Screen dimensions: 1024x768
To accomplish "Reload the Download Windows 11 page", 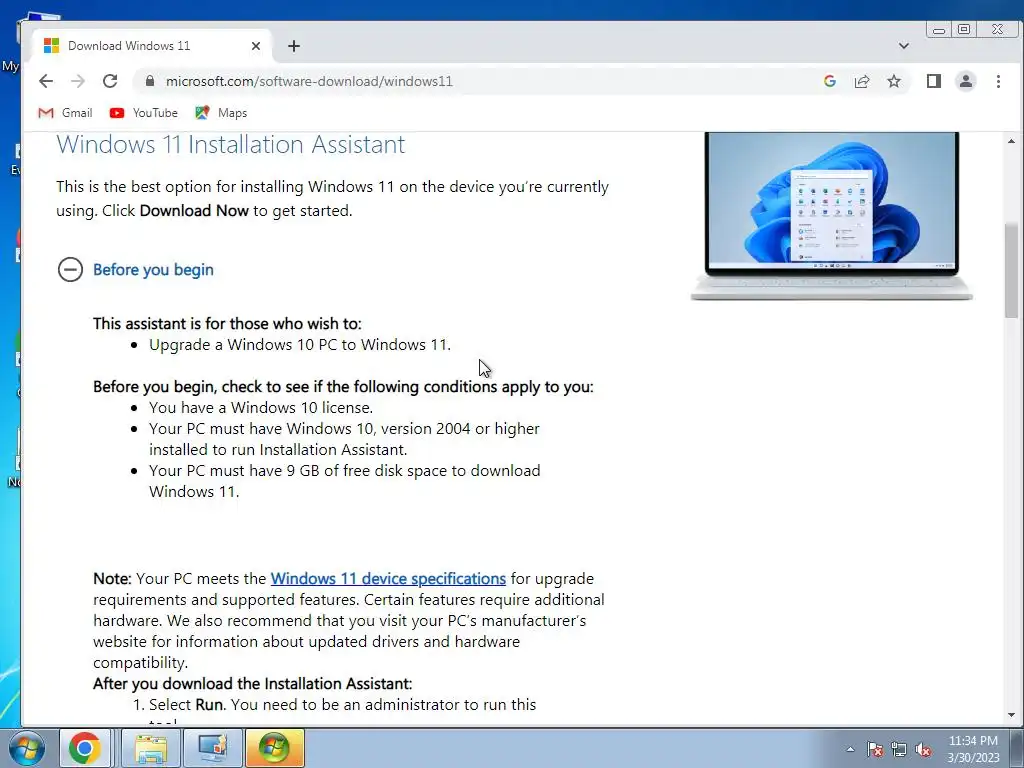I will pos(110,81).
